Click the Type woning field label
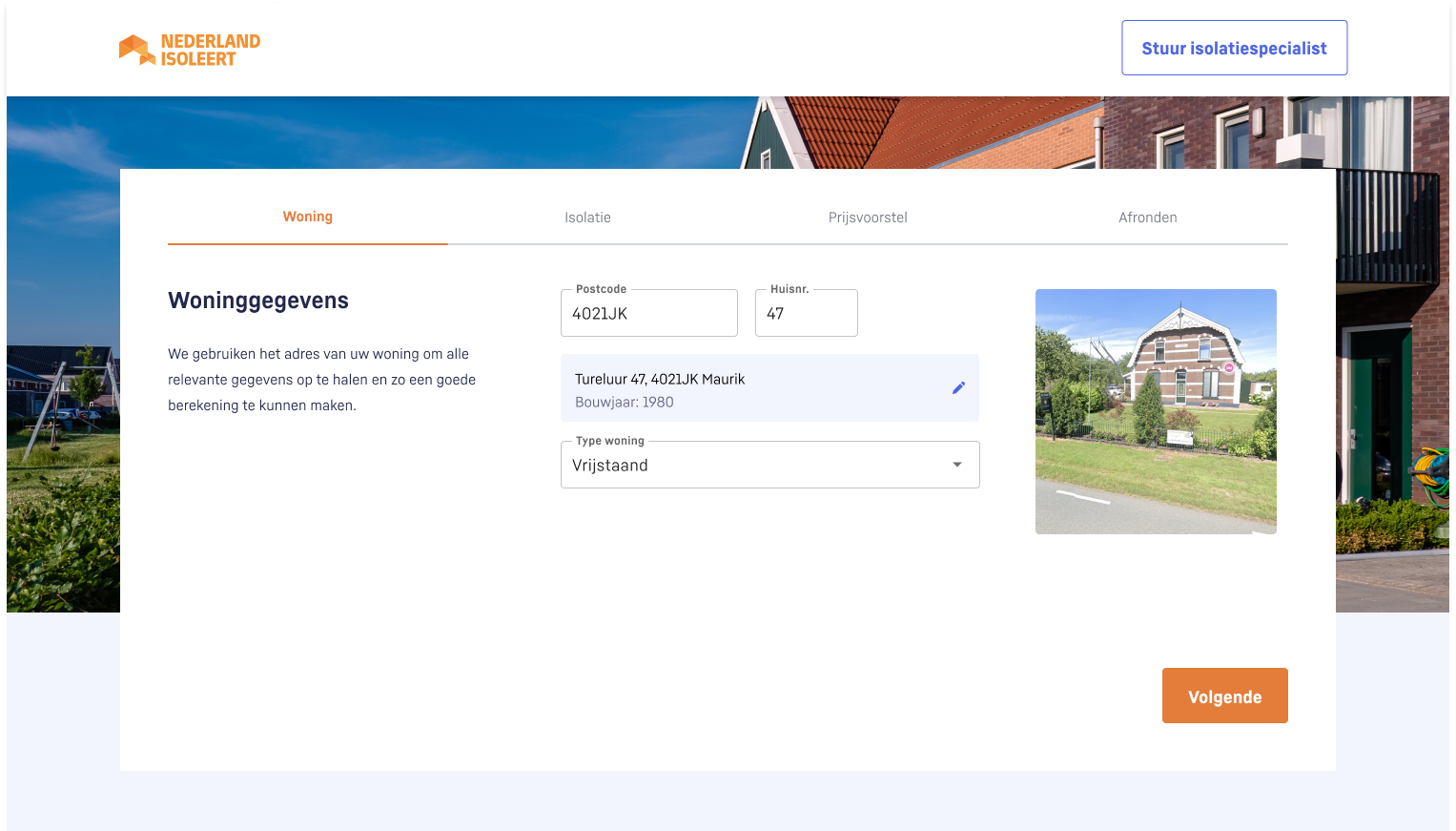 tap(609, 441)
